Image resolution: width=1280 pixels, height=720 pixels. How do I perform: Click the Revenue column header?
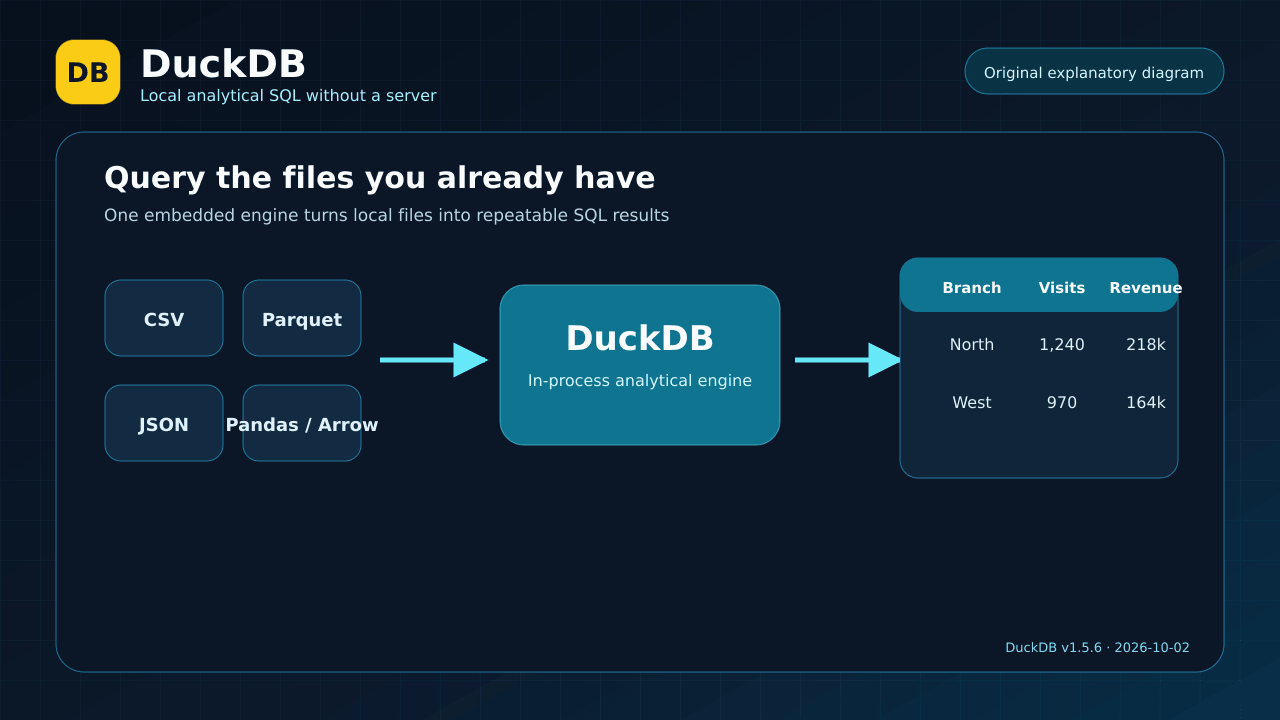(x=1146, y=288)
